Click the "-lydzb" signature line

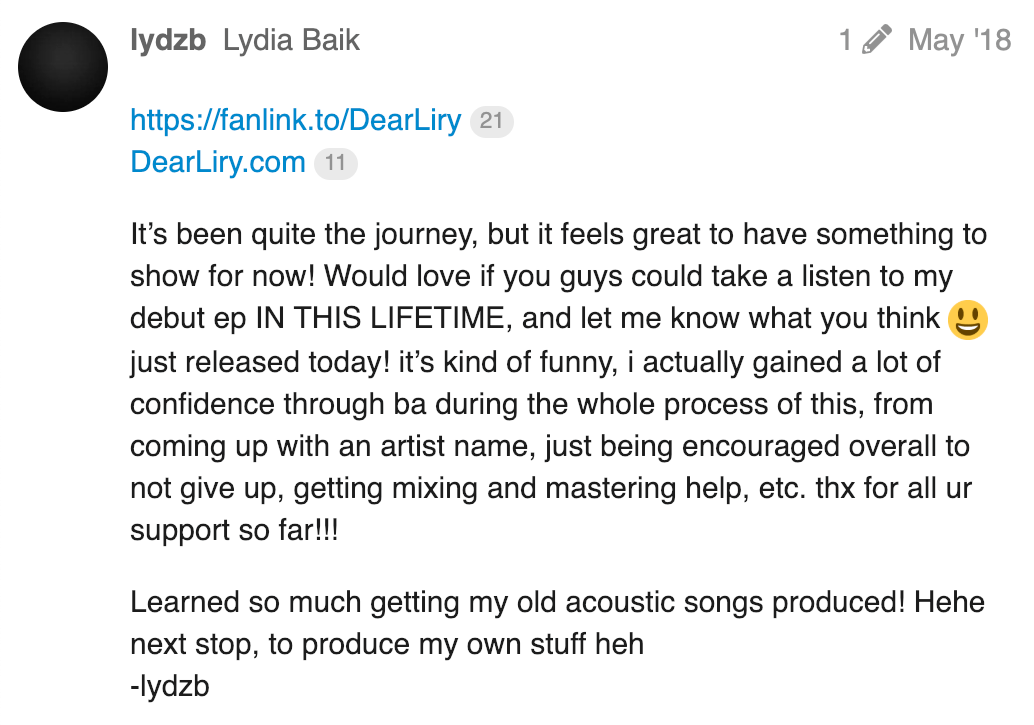click(x=169, y=687)
